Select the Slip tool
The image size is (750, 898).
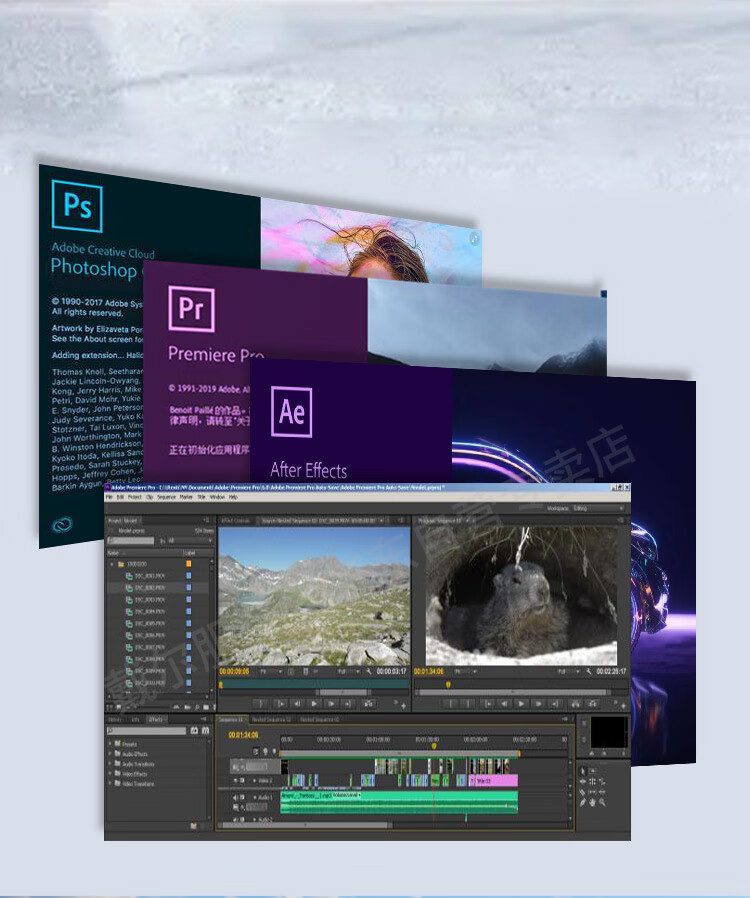593,792
